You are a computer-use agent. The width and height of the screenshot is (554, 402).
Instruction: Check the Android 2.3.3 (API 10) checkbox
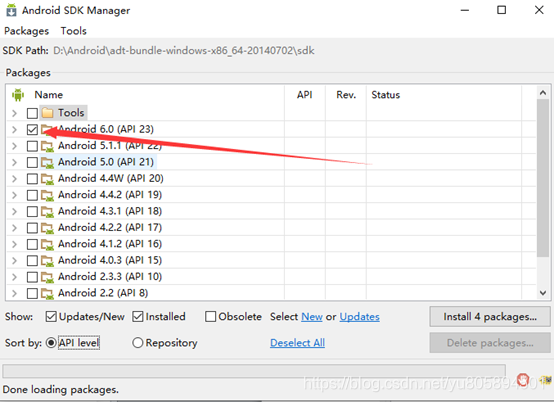(32, 277)
